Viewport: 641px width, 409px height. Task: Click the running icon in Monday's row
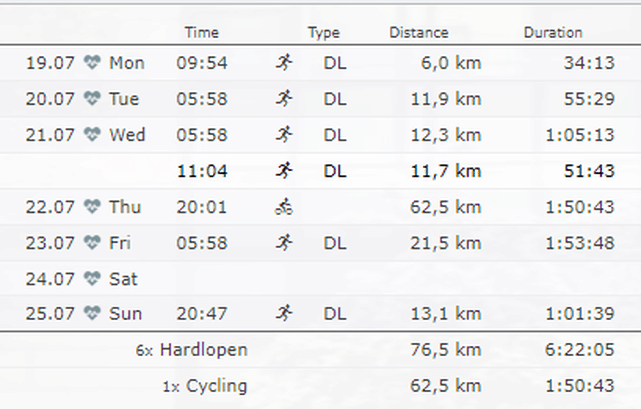point(284,63)
